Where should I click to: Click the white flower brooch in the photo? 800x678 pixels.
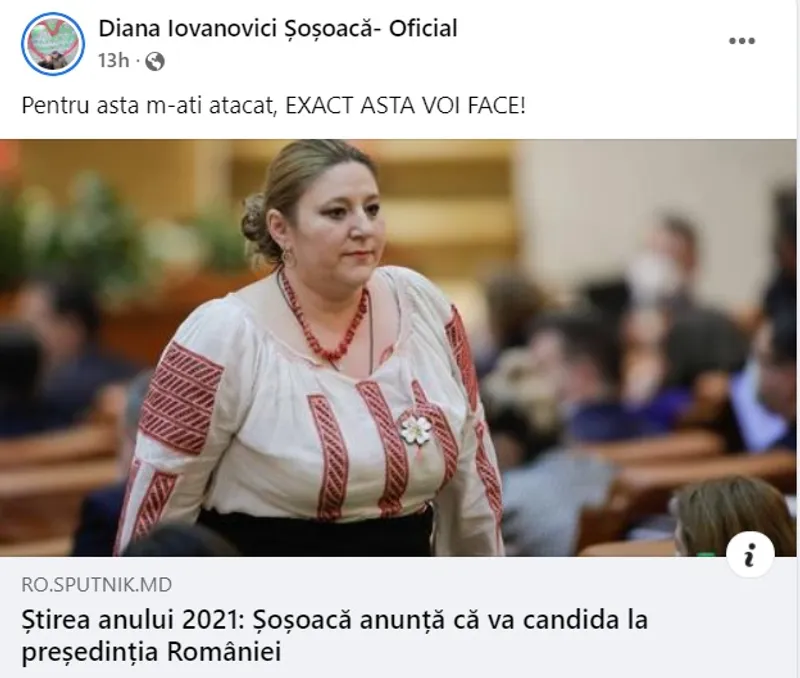tap(415, 430)
